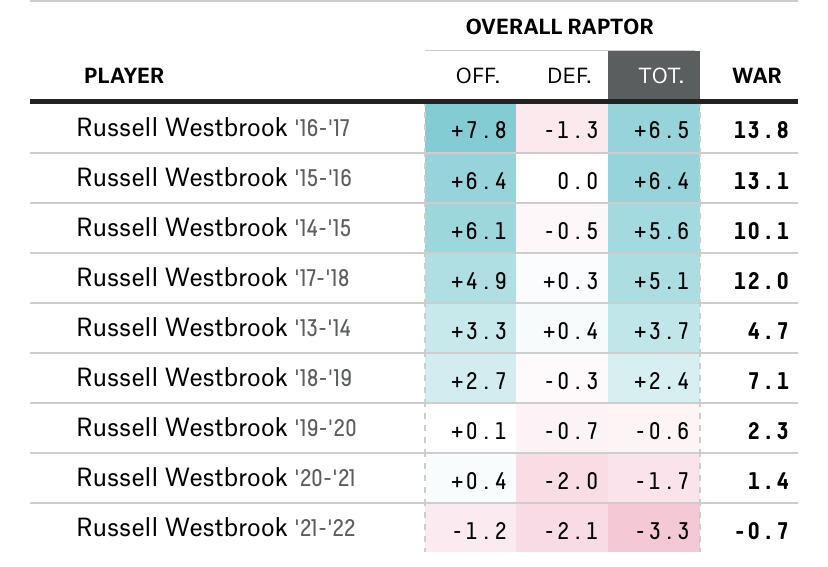Select the 13.8 WAR value

(x=760, y=130)
